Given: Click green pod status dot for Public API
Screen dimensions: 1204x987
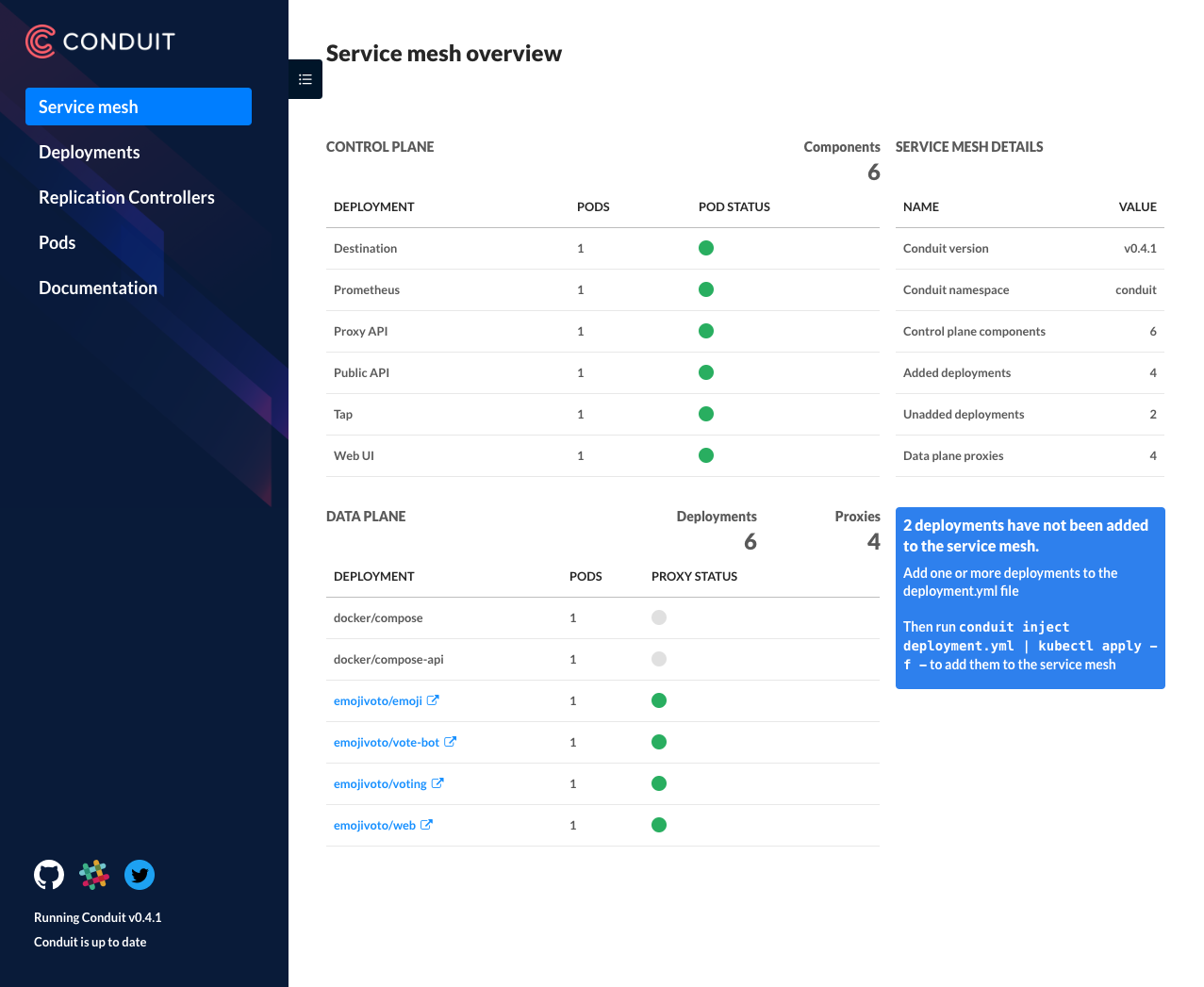Looking at the screenshot, I should [x=706, y=372].
